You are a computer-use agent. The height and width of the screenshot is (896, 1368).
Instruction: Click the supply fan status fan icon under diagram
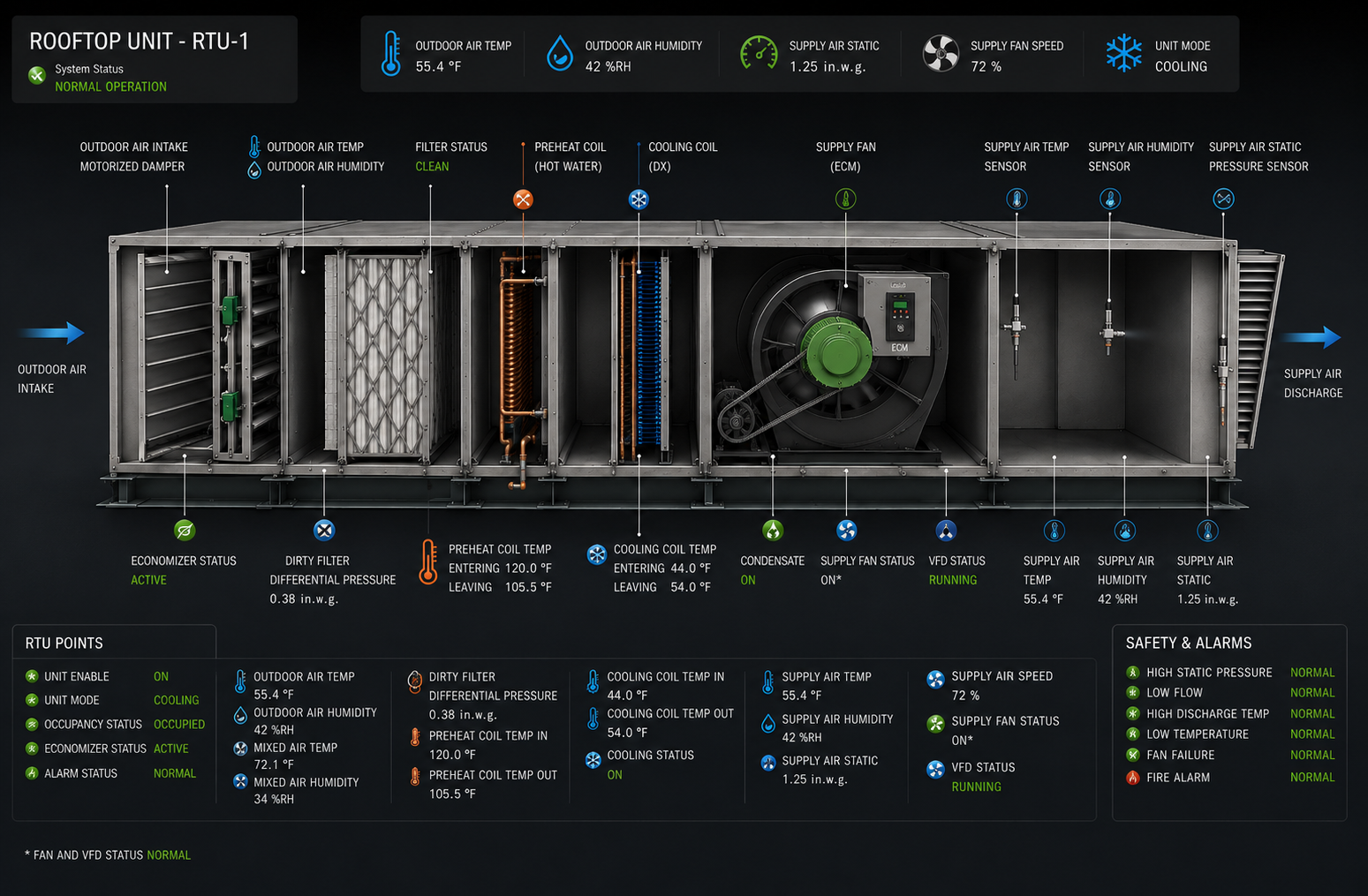[x=846, y=531]
